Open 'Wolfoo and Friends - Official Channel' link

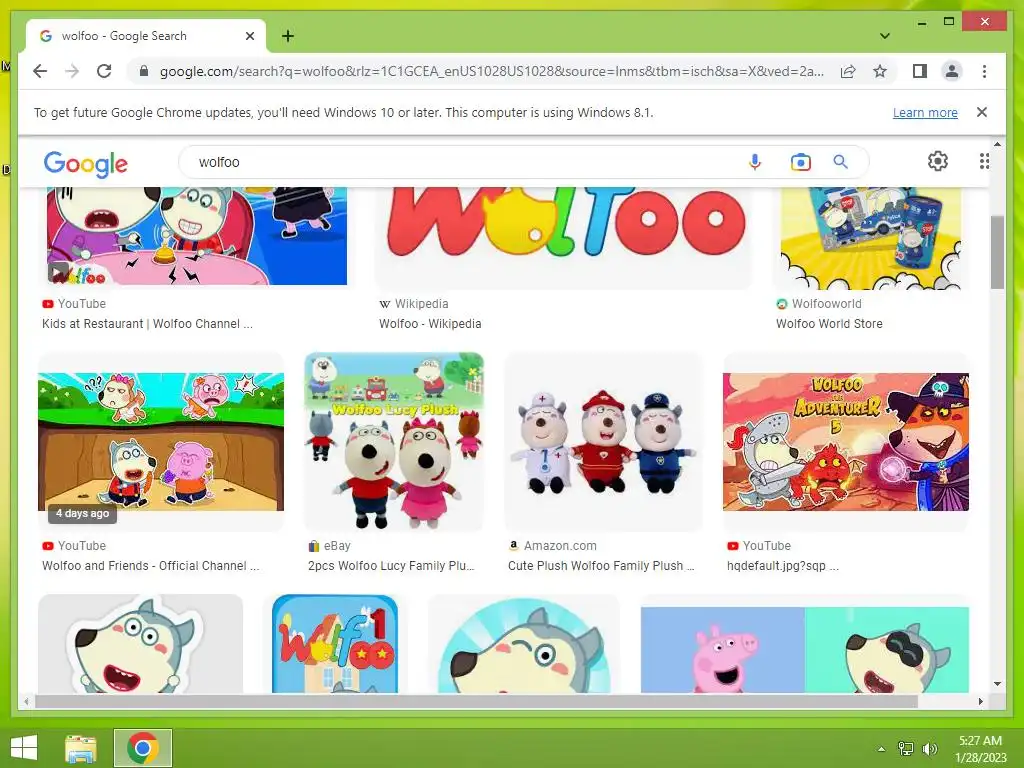pyautogui.click(x=150, y=566)
